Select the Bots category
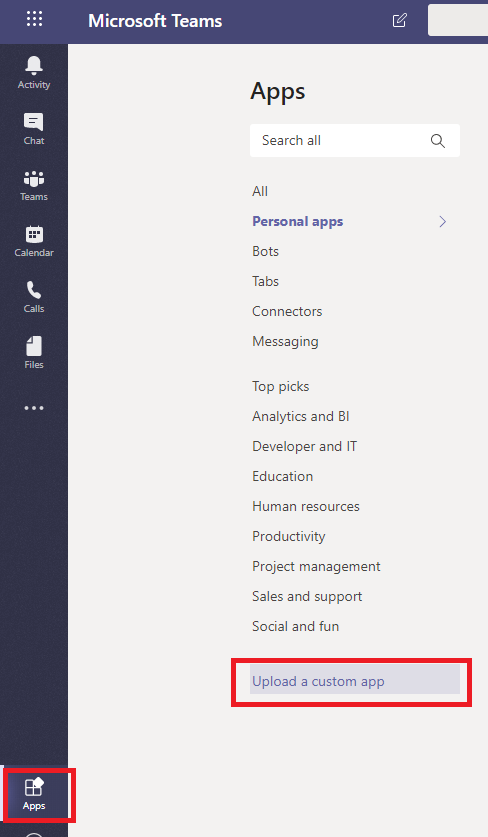488x837 pixels. (265, 251)
